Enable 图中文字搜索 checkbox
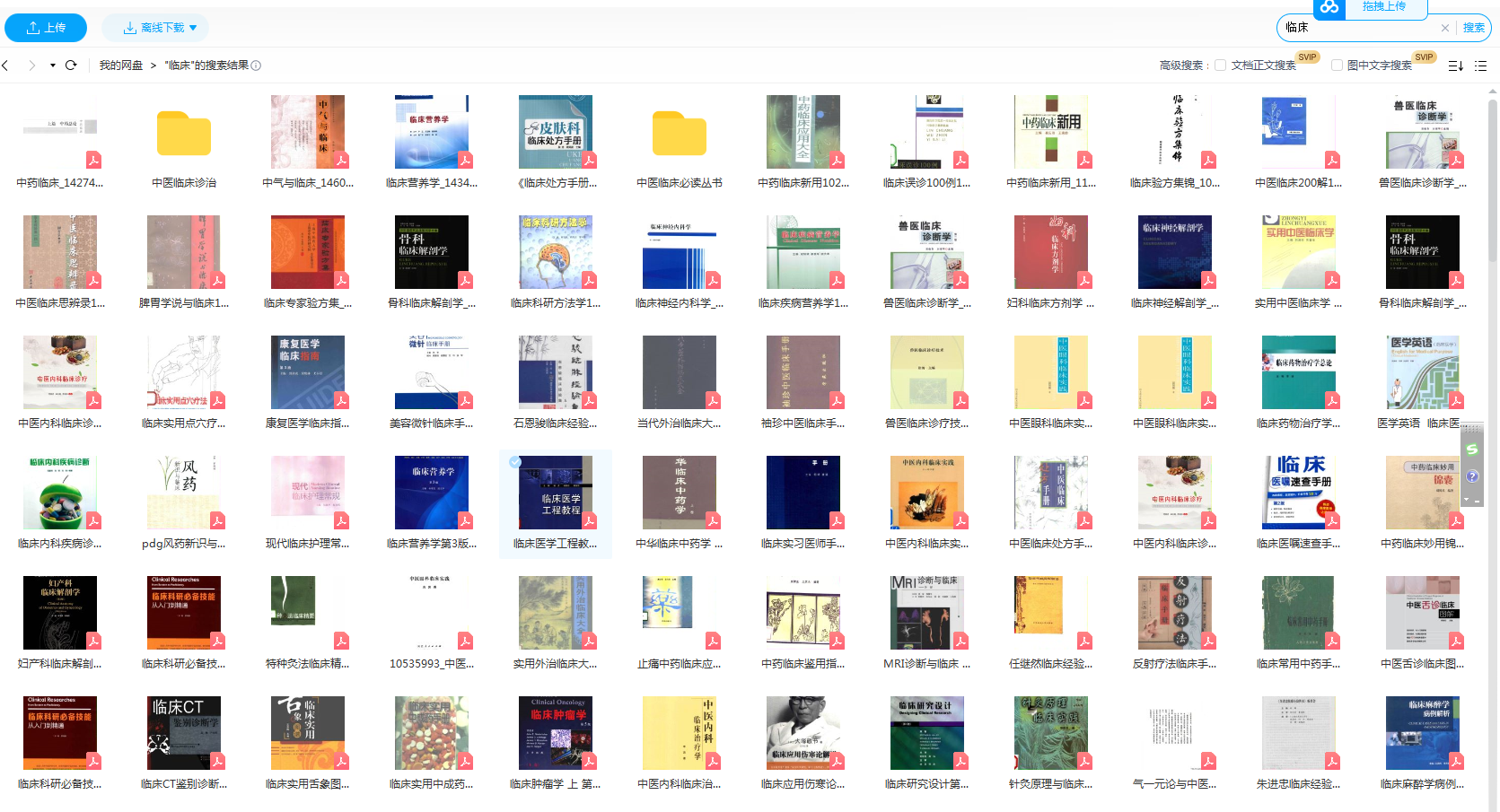Image resolution: width=1500 pixels, height=812 pixels. pos(1337,65)
